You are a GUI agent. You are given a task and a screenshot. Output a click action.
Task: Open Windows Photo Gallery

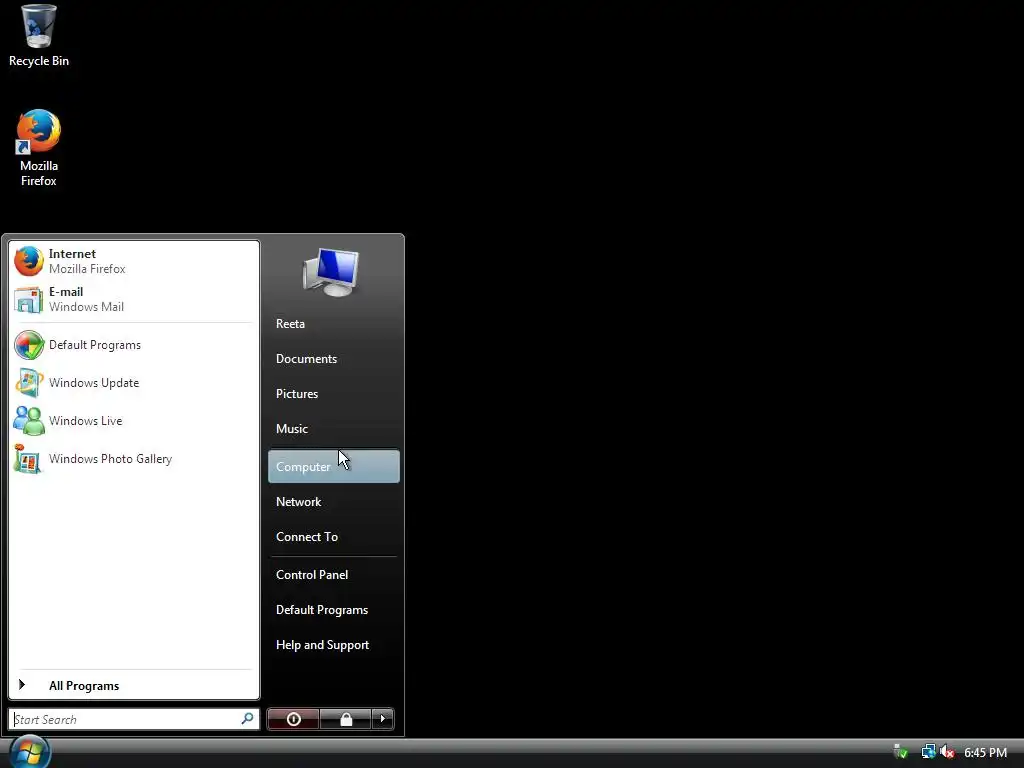click(x=133, y=458)
